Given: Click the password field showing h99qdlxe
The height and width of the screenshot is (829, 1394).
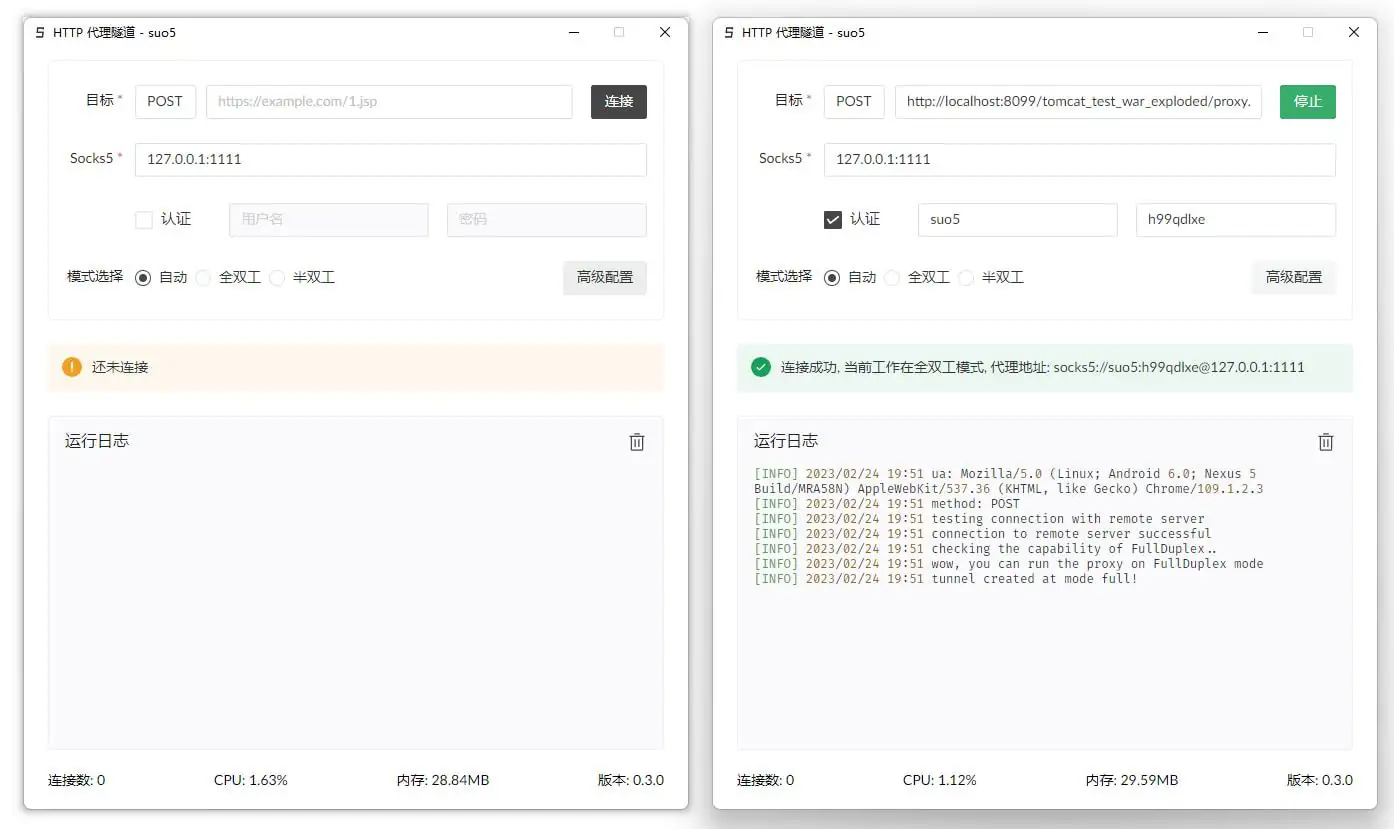Looking at the screenshot, I should [1236, 219].
